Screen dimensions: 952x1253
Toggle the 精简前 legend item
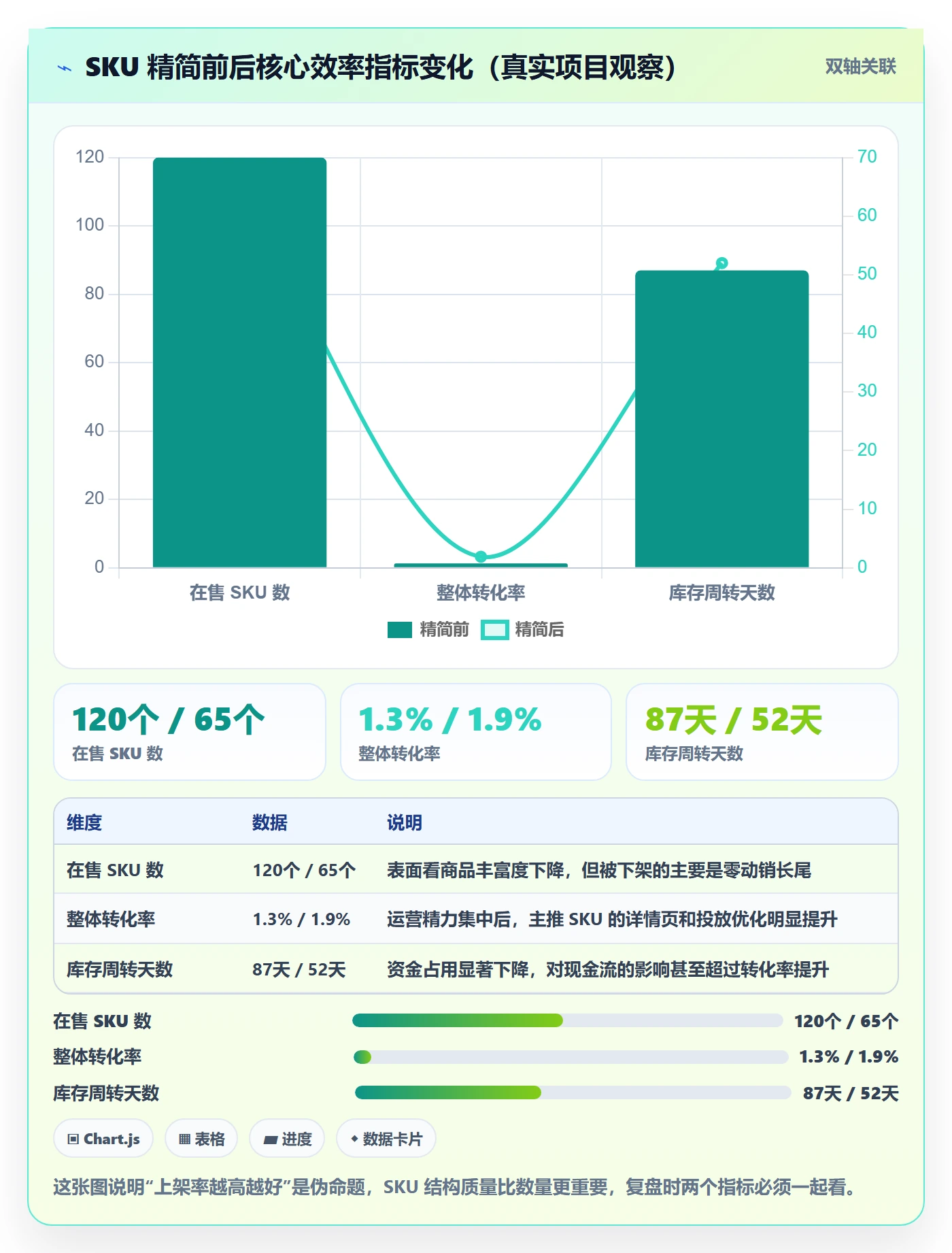tap(428, 630)
